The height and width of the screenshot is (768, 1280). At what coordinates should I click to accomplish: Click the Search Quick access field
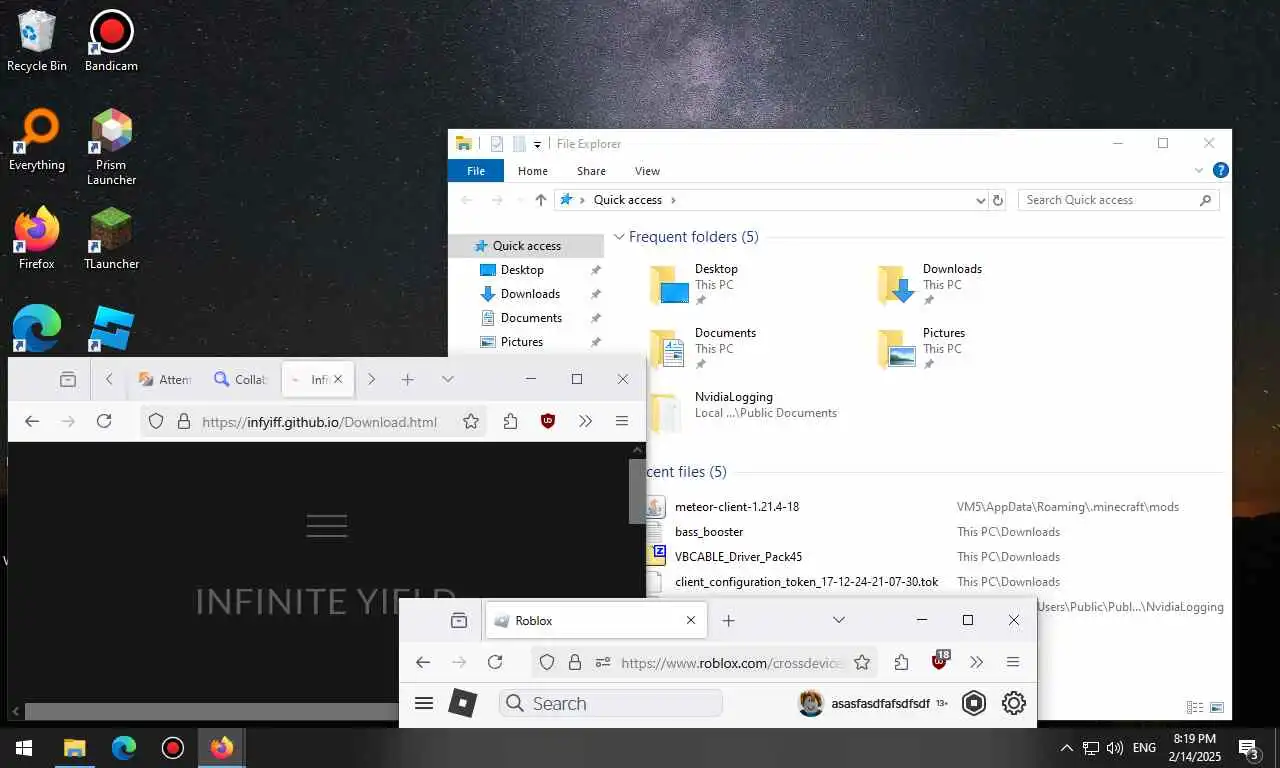click(1118, 200)
